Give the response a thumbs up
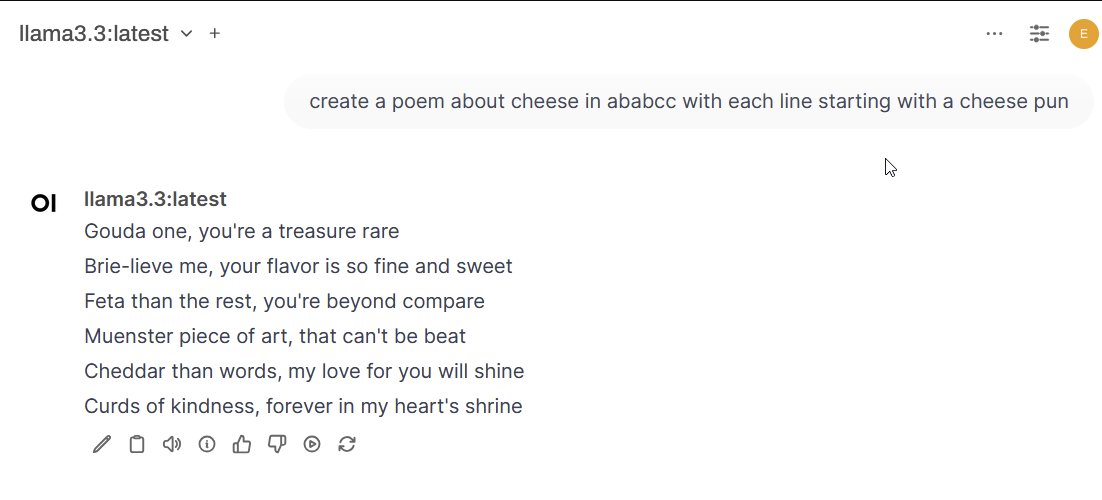1102x500 pixels. tap(242, 444)
